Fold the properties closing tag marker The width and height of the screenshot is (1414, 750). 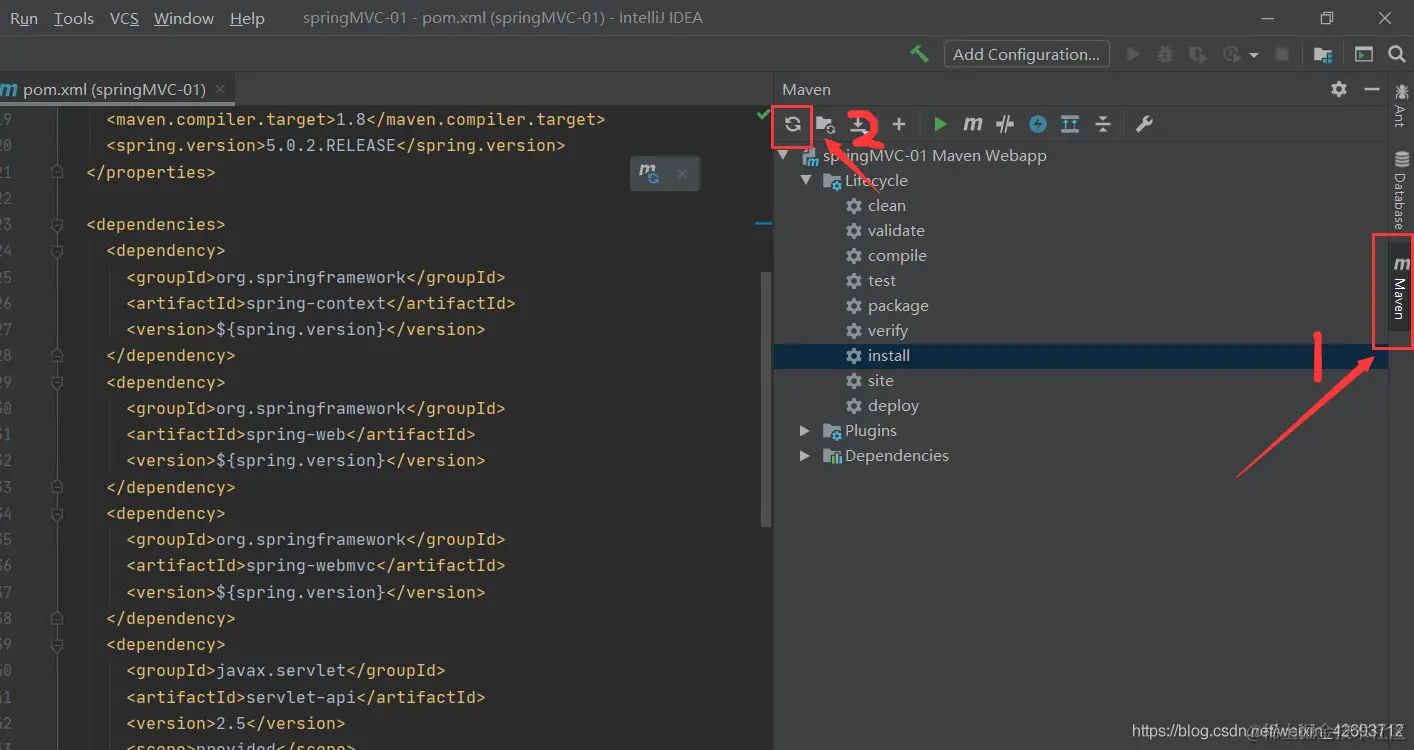pyautogui.click(x=56, y=172)
